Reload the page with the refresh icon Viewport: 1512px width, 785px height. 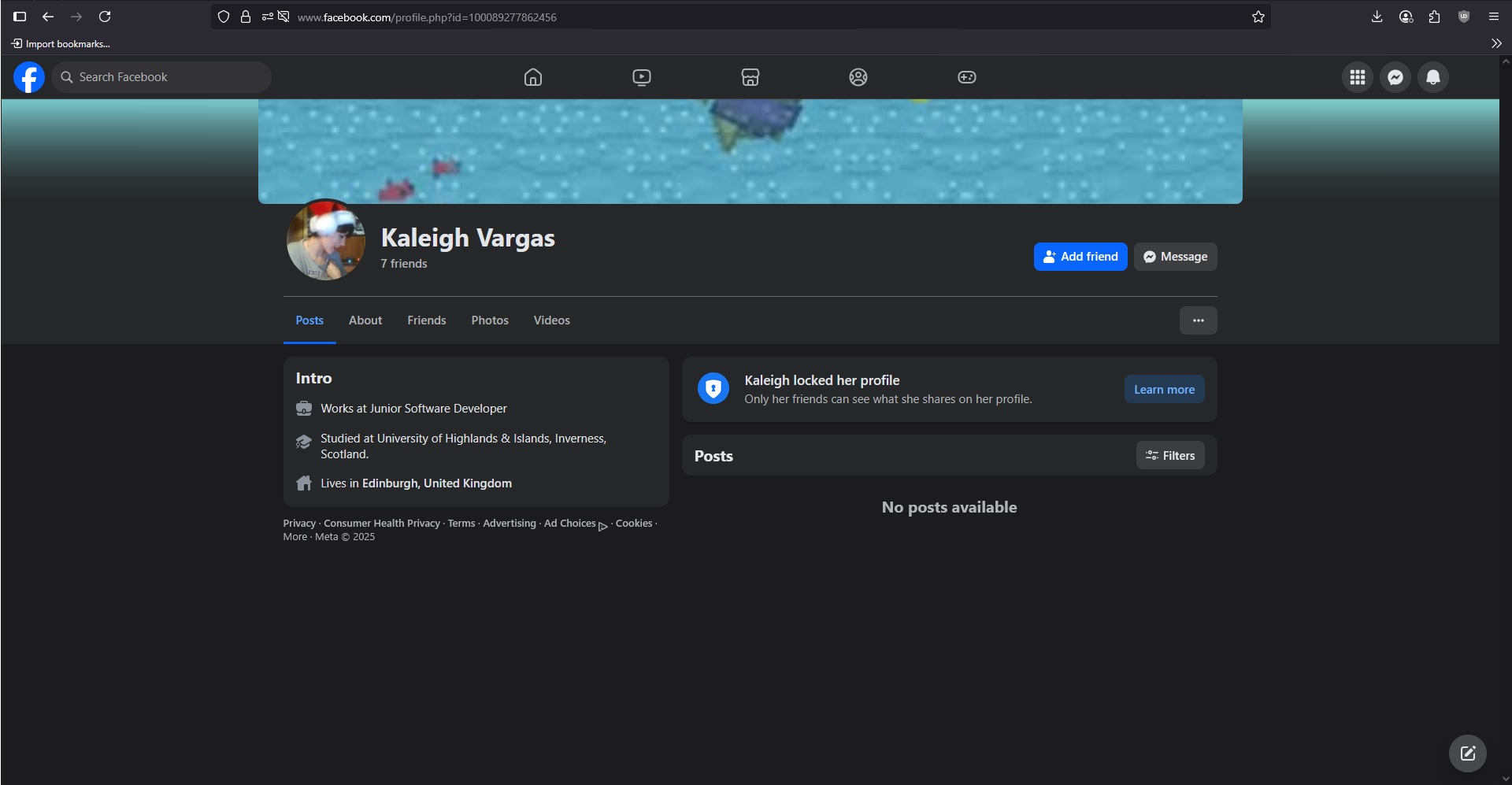(105, 17)
